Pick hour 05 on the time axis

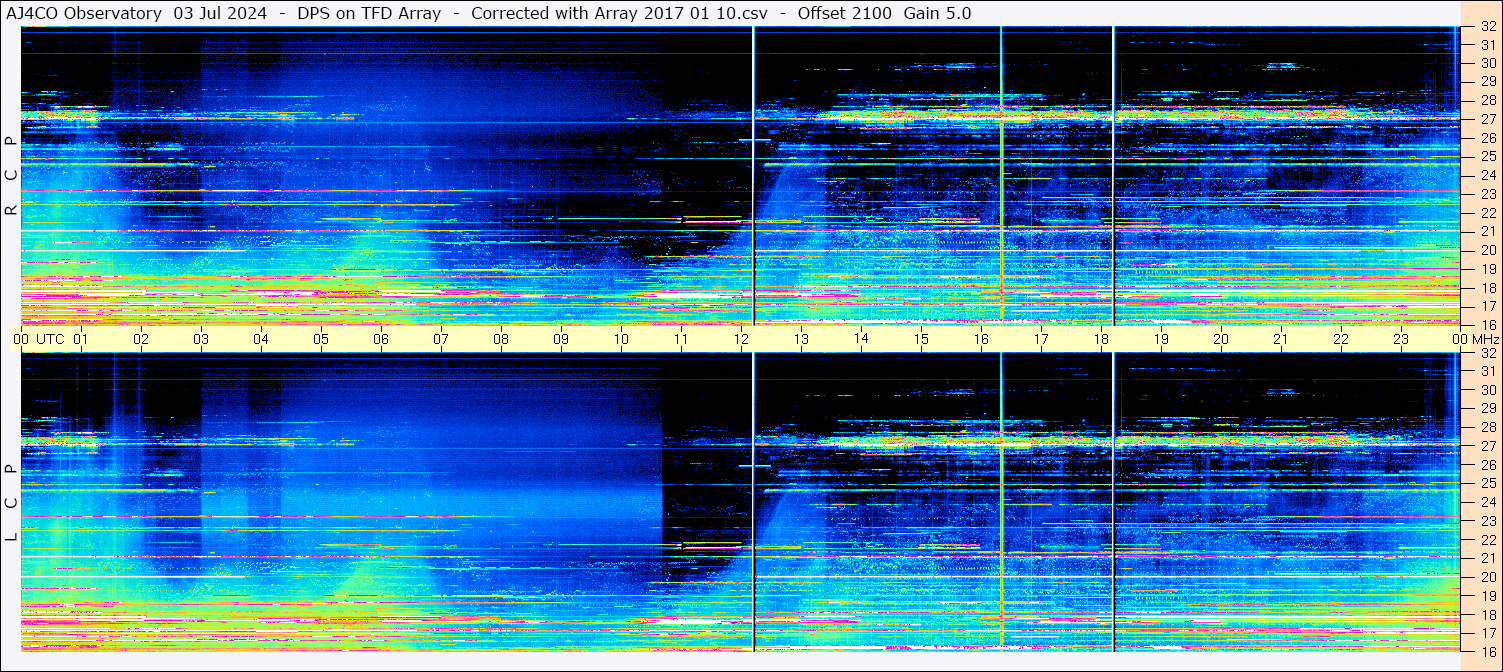pyautogui.click(x=321, y=339)
